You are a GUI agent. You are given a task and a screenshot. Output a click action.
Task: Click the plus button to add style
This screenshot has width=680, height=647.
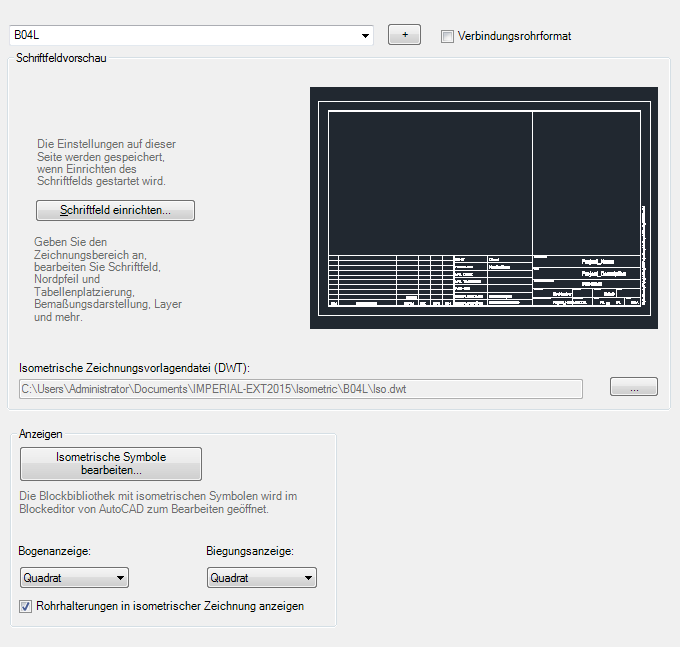point(404,35)
